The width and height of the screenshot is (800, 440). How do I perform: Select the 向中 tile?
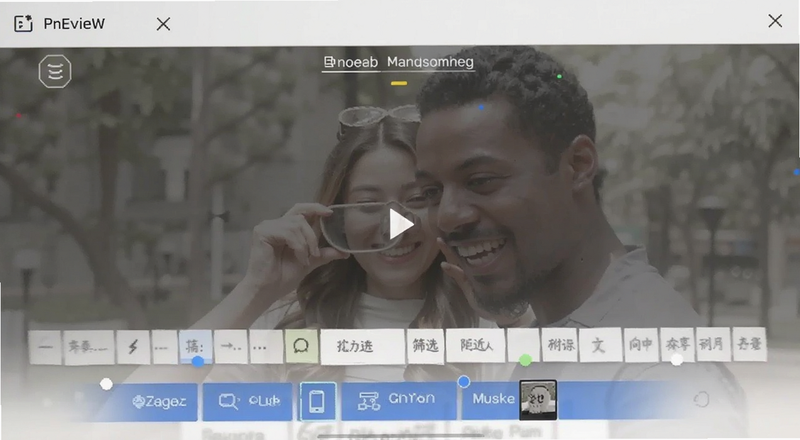[x=641, y=345]
